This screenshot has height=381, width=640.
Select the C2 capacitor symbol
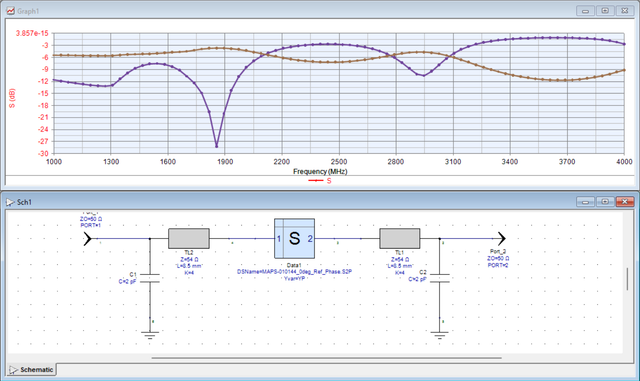click(440, 279)
